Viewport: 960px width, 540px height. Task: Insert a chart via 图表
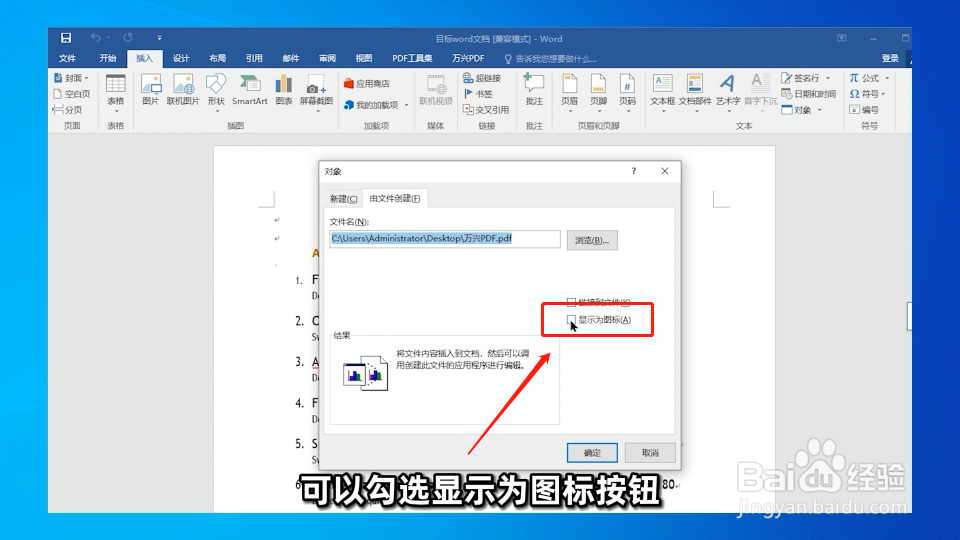click(x=283, y=90)
